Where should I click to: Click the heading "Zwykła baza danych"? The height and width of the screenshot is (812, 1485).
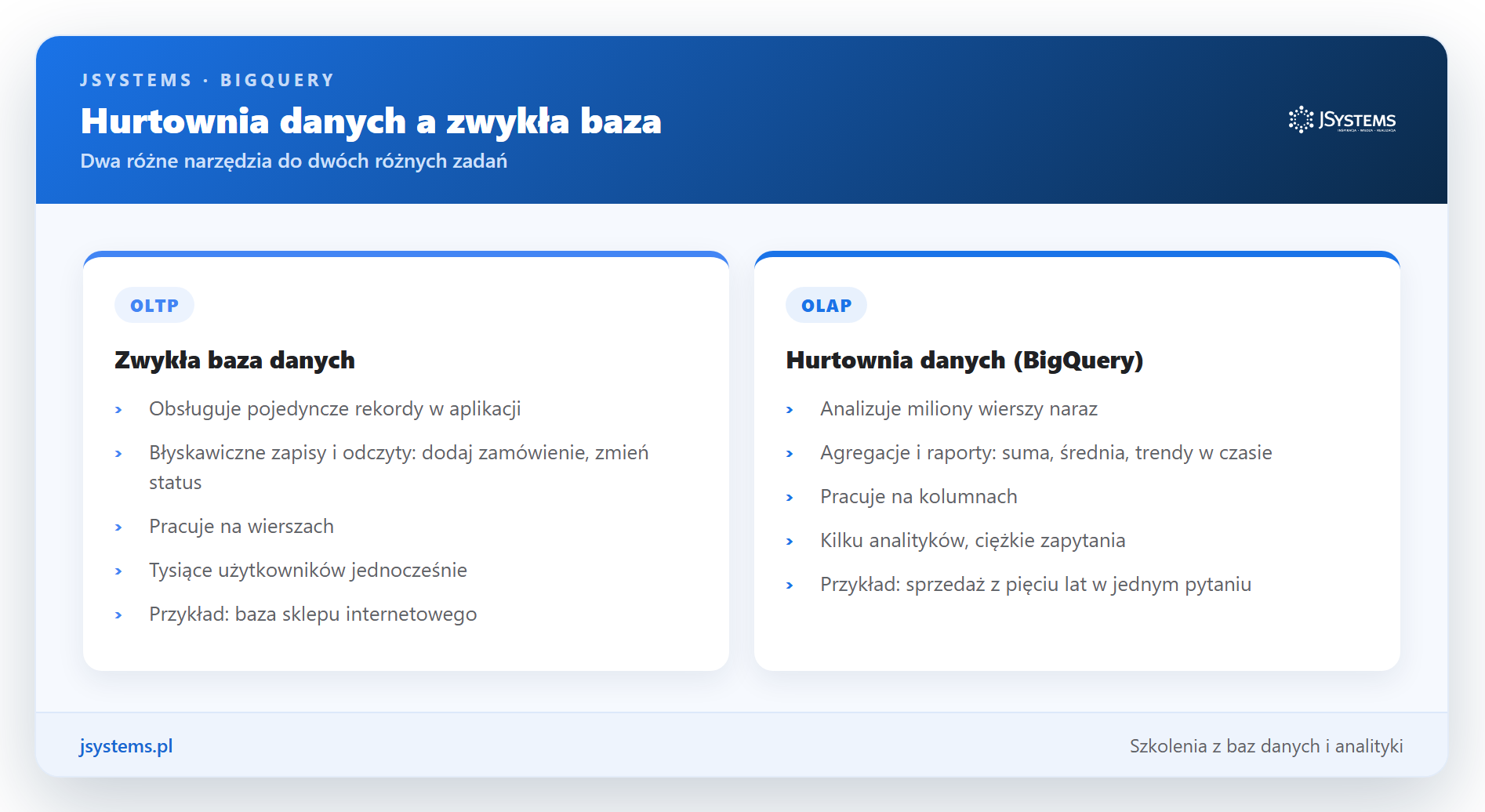(x=234, y=360)
